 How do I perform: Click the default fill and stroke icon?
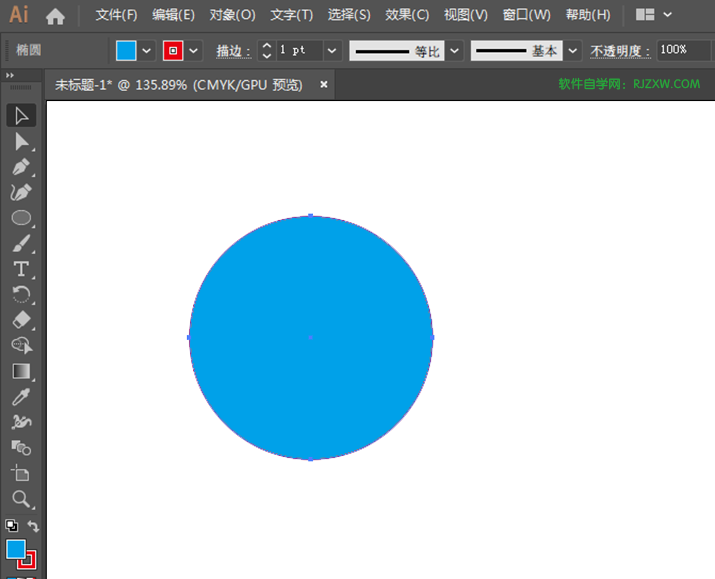pos(12,526)
